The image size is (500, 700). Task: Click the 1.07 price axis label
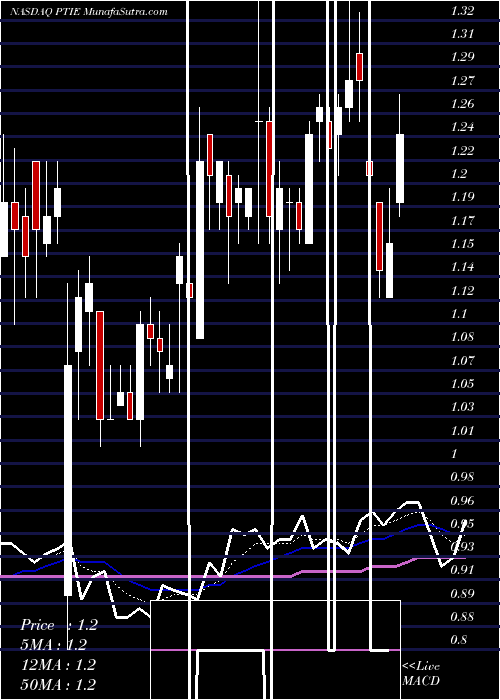tap(462, 360)
